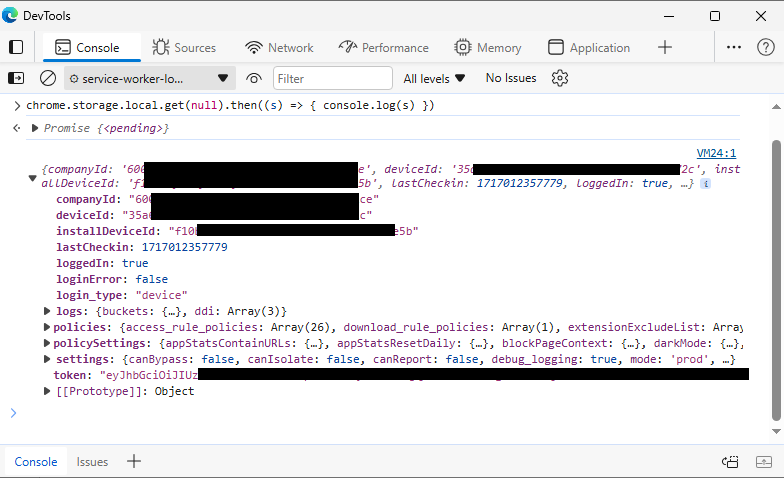The height and width of the screenshot is (478, 784).
Task: Open the Issues drawer tab
Action: (x=92, y=462)
